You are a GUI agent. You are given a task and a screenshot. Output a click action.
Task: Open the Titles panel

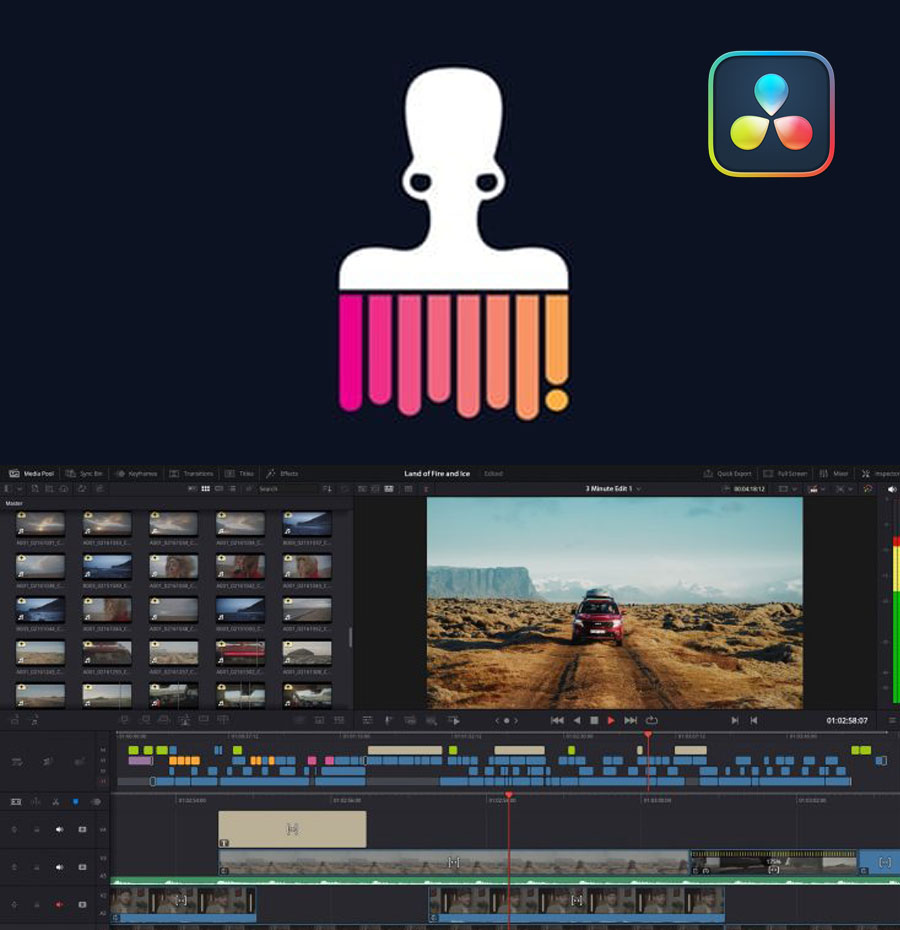click(240, 473)
